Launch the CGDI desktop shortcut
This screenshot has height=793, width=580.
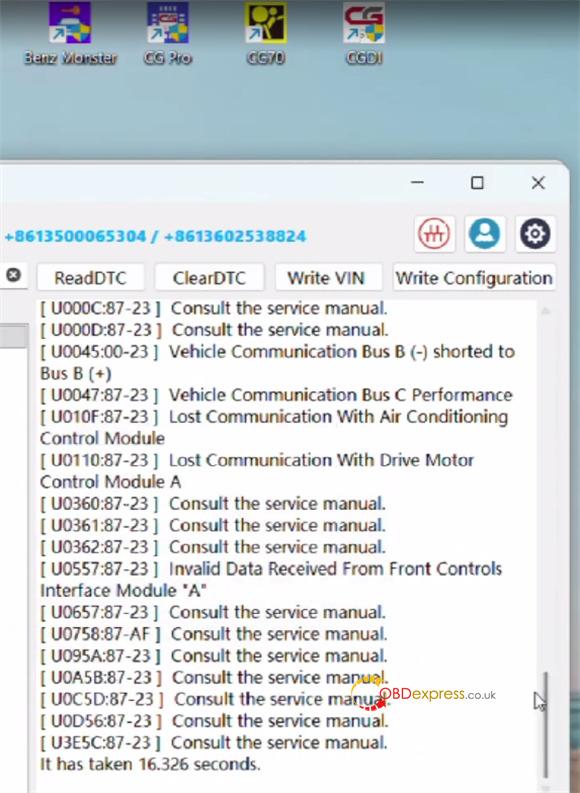(364, 33)
